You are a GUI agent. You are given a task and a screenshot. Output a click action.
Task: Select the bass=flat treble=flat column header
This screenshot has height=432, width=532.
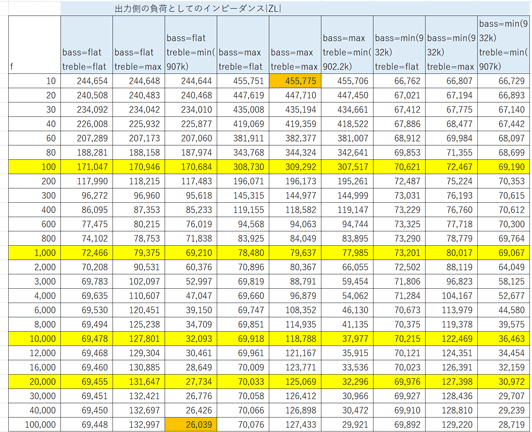(87, 44)
